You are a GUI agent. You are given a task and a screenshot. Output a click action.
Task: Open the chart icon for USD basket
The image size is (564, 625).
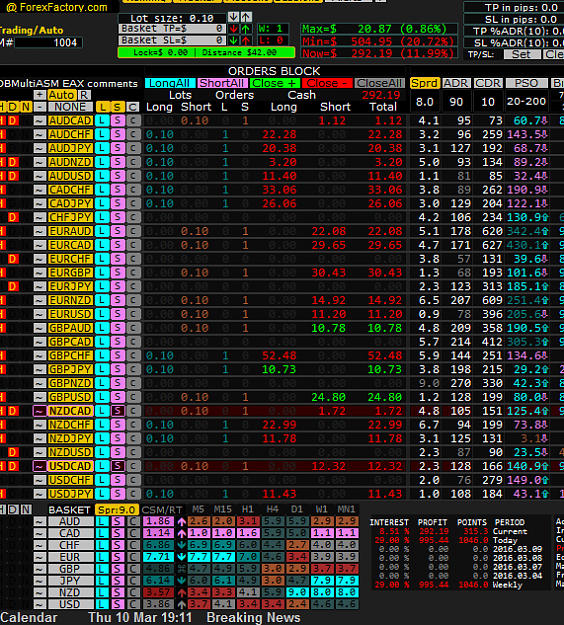pyautogui.click(x=39, y=604)
